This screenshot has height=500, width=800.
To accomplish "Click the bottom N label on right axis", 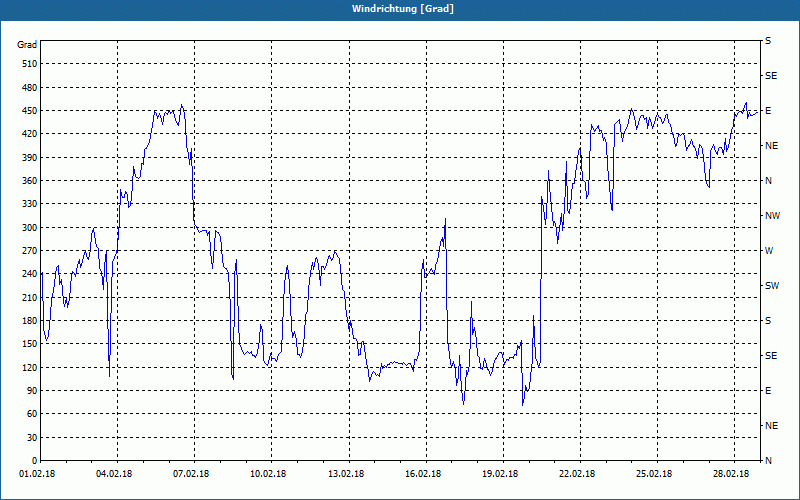I will click(x=768, y=461).
